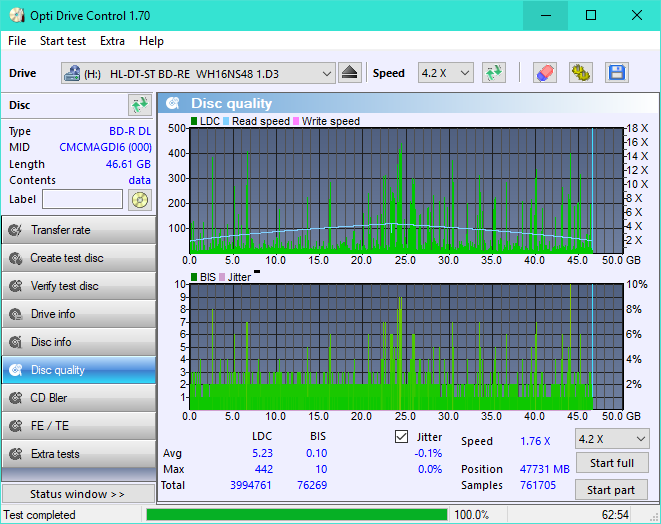Select the Disc quality item
The width and height of the screenshot is (661, 524).
79,370
